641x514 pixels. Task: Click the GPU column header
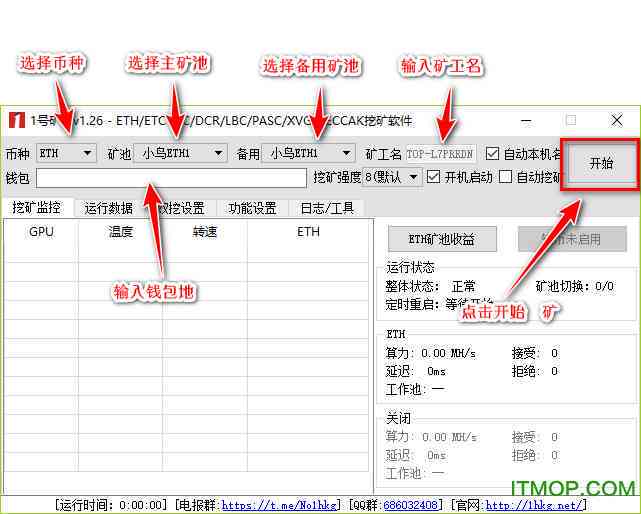coord(41,232)
